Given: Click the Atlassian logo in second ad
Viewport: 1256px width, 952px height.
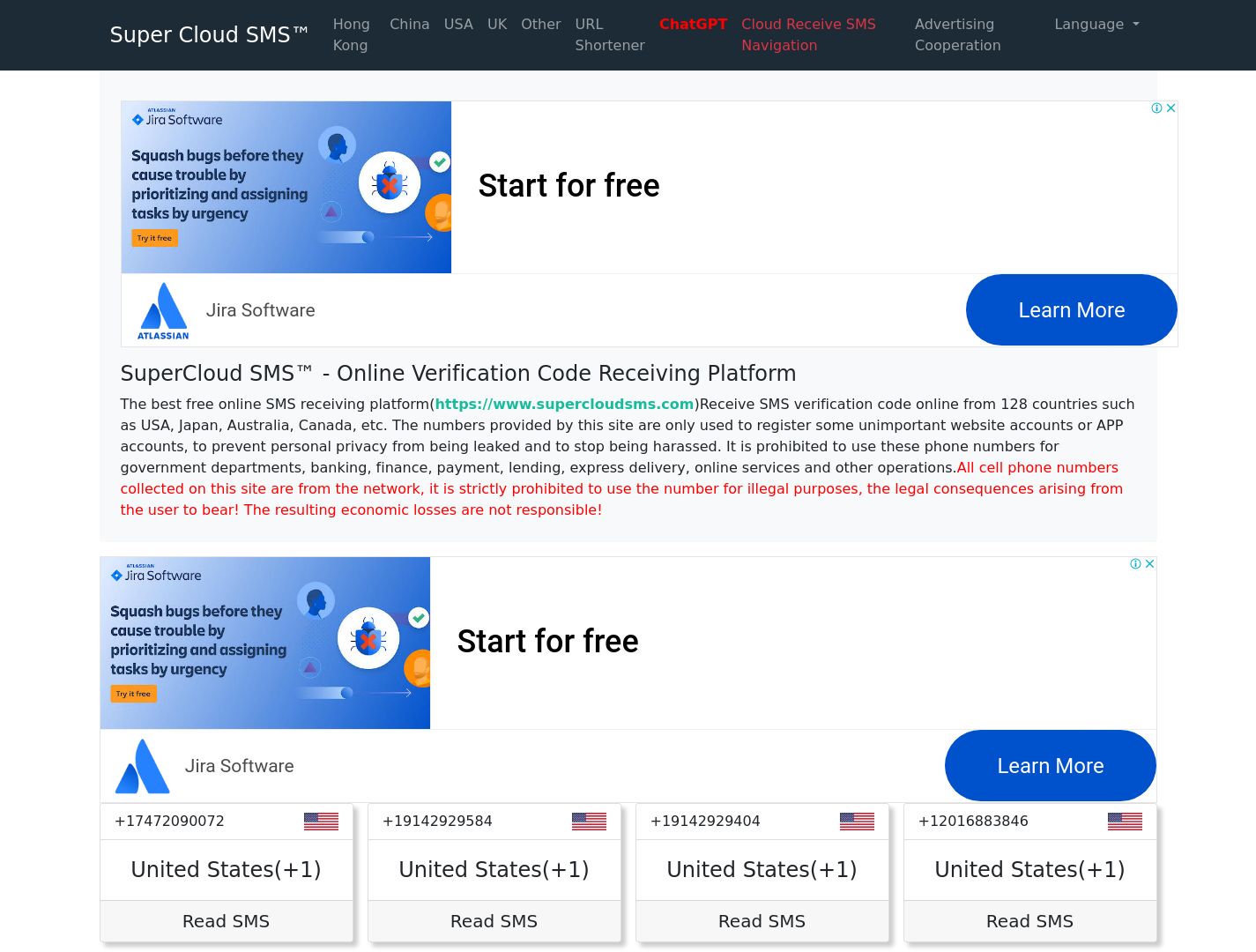Looking at the screenshot, I should coord(142,766).
